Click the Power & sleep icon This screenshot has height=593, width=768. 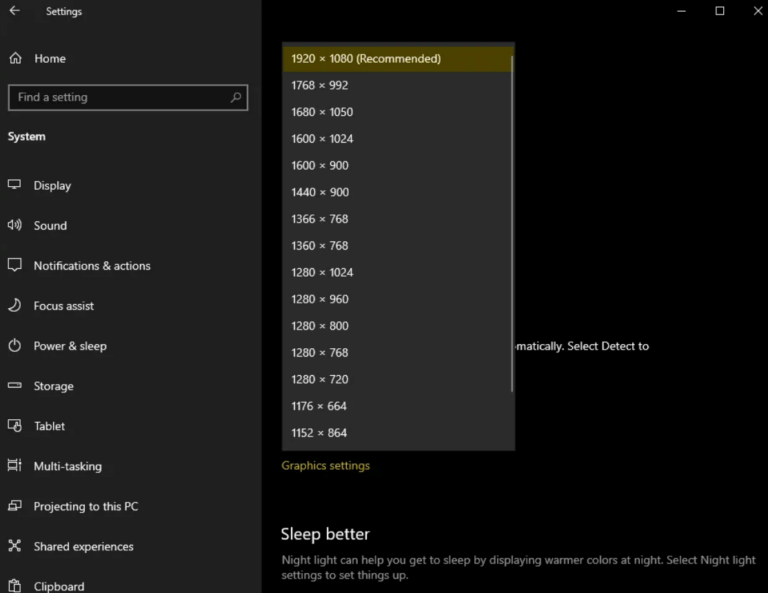pos(15,345)
